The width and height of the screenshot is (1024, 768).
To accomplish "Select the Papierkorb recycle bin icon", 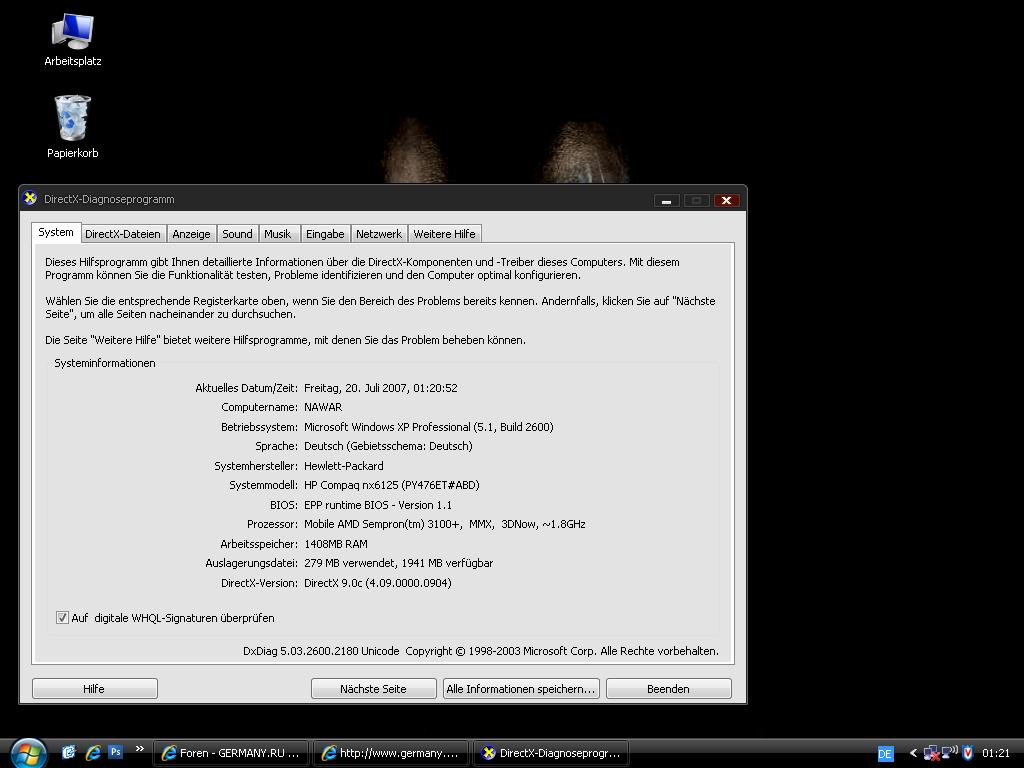I will [x=72, y=127].
